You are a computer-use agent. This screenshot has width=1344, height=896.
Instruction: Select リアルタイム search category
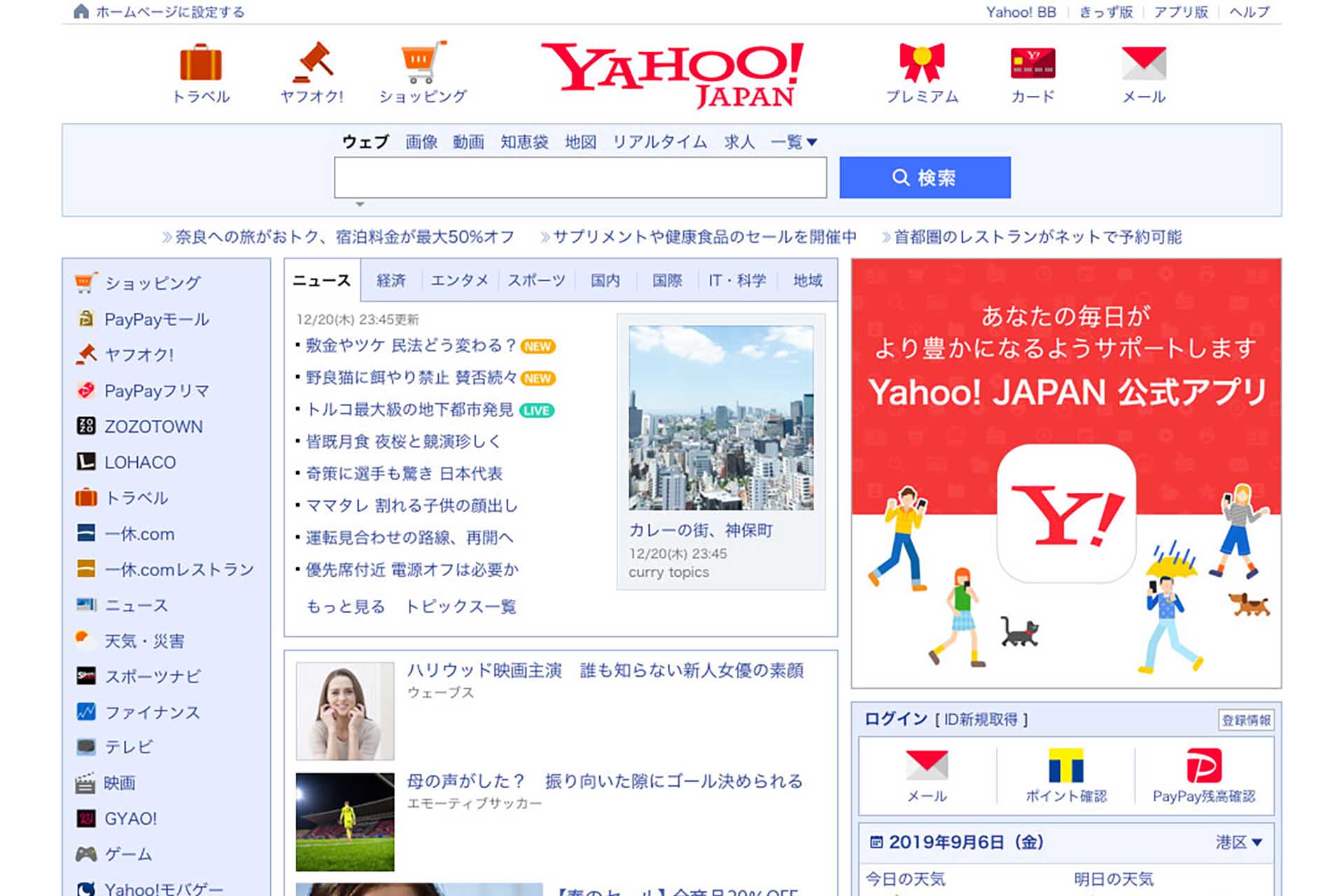(660, 142)
